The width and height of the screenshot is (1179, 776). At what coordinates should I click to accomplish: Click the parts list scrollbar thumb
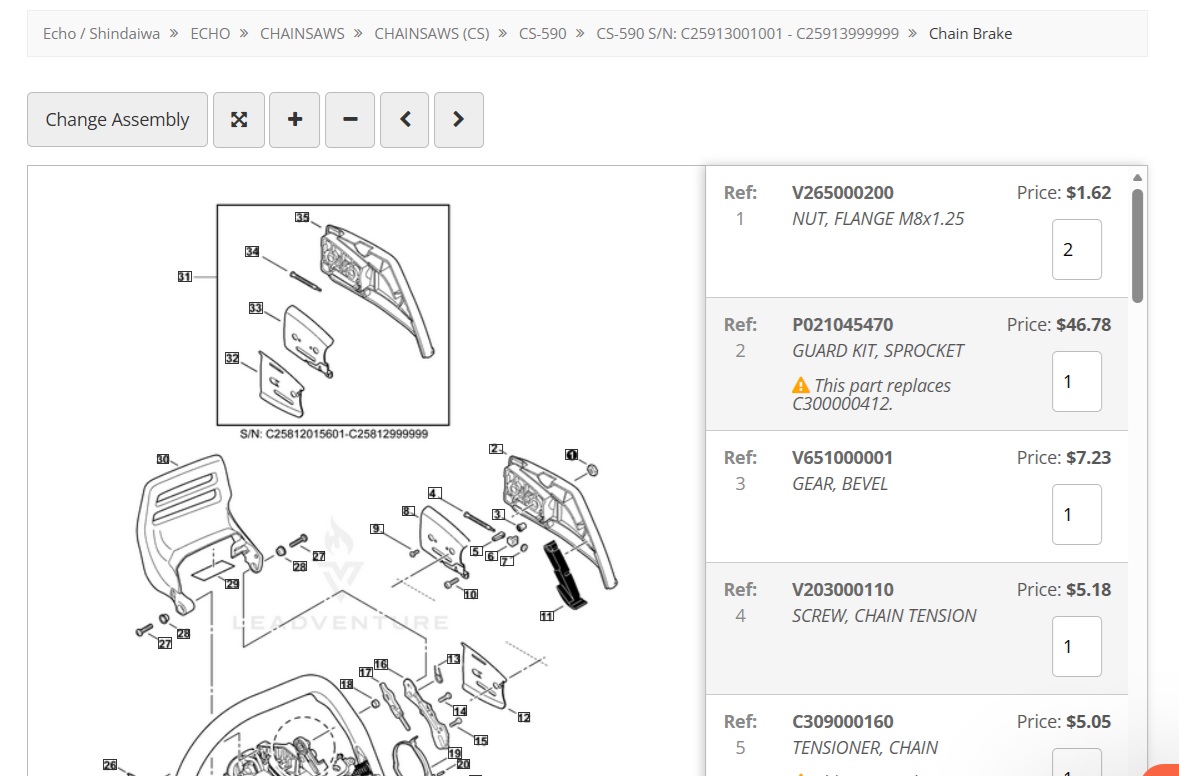pos(1137,245)
